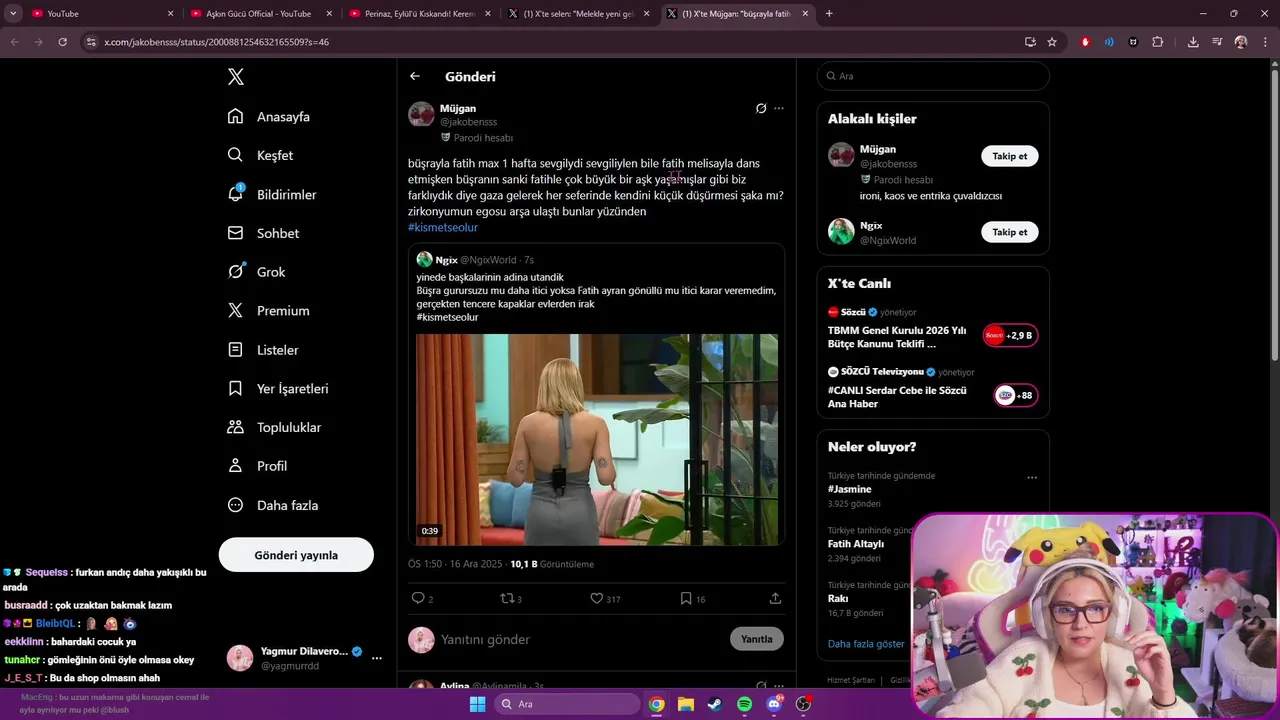The image size is (1280, 720).
Task: Open #Jasmine trending topic
Action: coord(850,489)
